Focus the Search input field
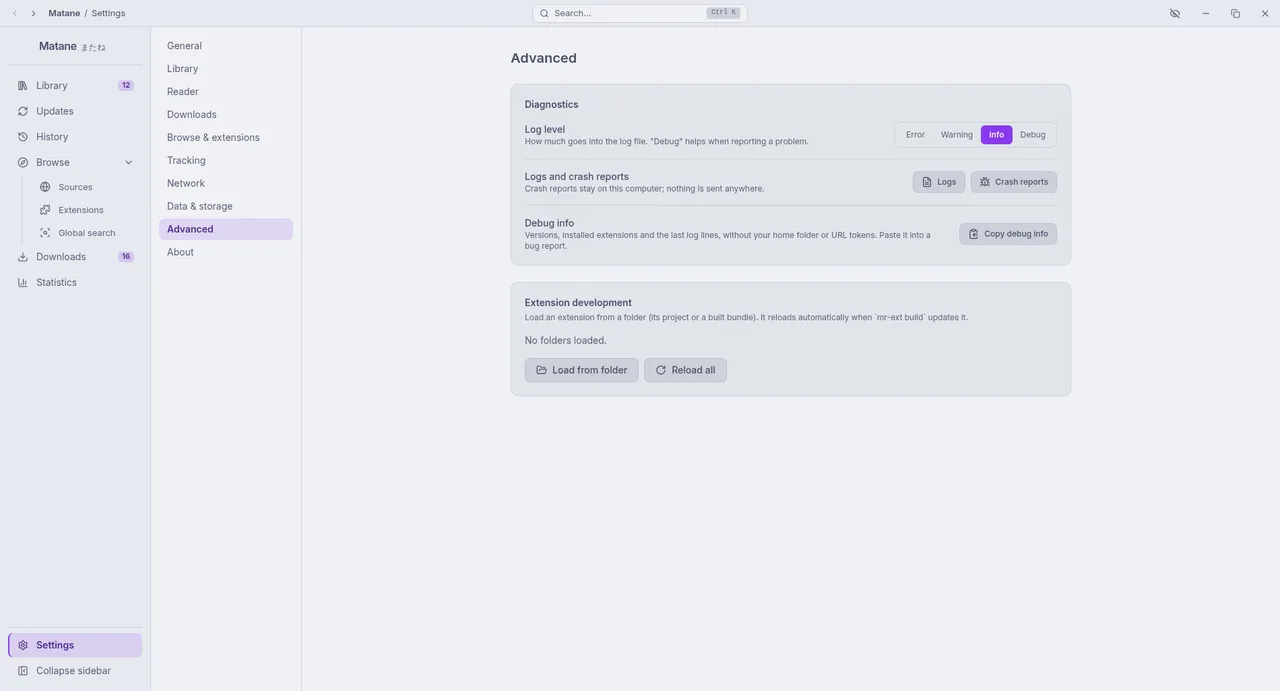The height and width of the screenshot is (691, 1280). tap(640, 13)
